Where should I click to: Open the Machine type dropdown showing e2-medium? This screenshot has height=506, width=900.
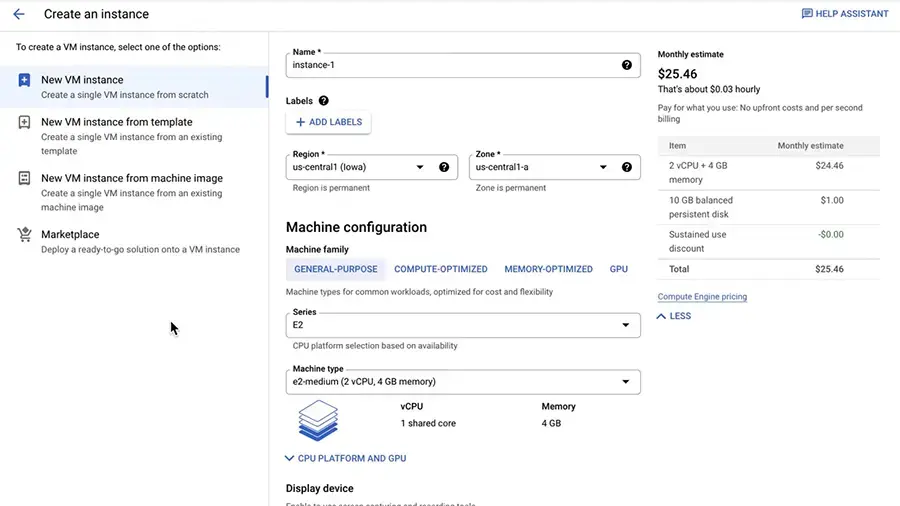(x=463, y=382)
